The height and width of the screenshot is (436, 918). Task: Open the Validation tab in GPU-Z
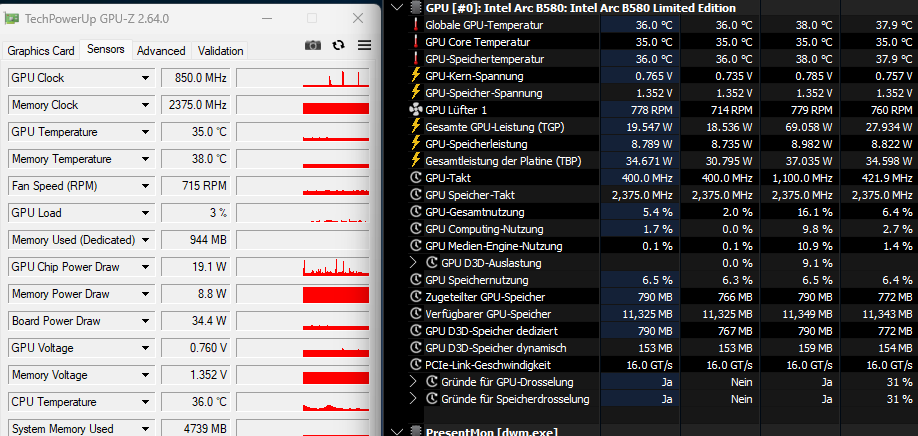220,51
